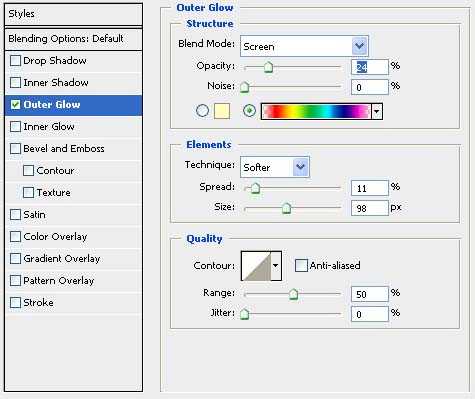Click the contour curve thumbnail

(x=256, y=266)
